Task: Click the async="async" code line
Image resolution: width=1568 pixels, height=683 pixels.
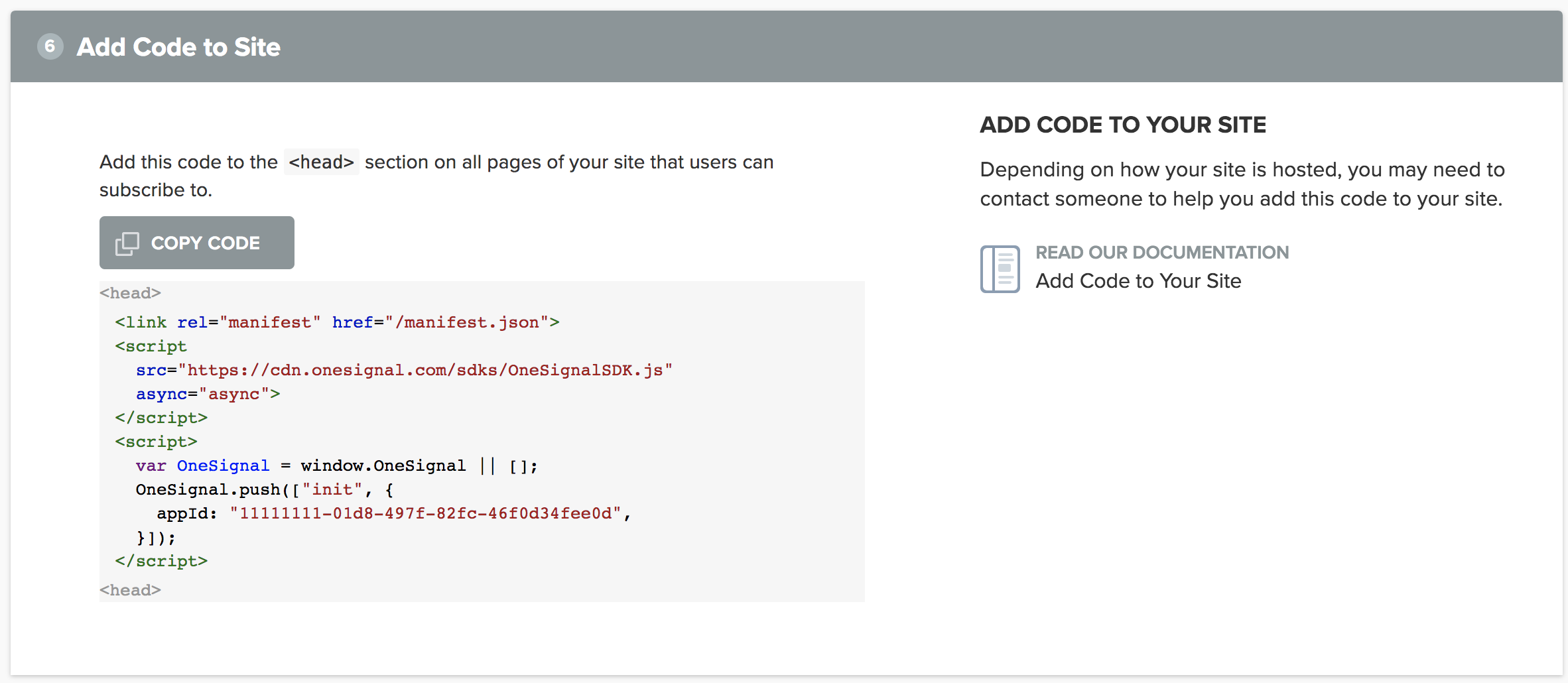Action: point(208,394)
